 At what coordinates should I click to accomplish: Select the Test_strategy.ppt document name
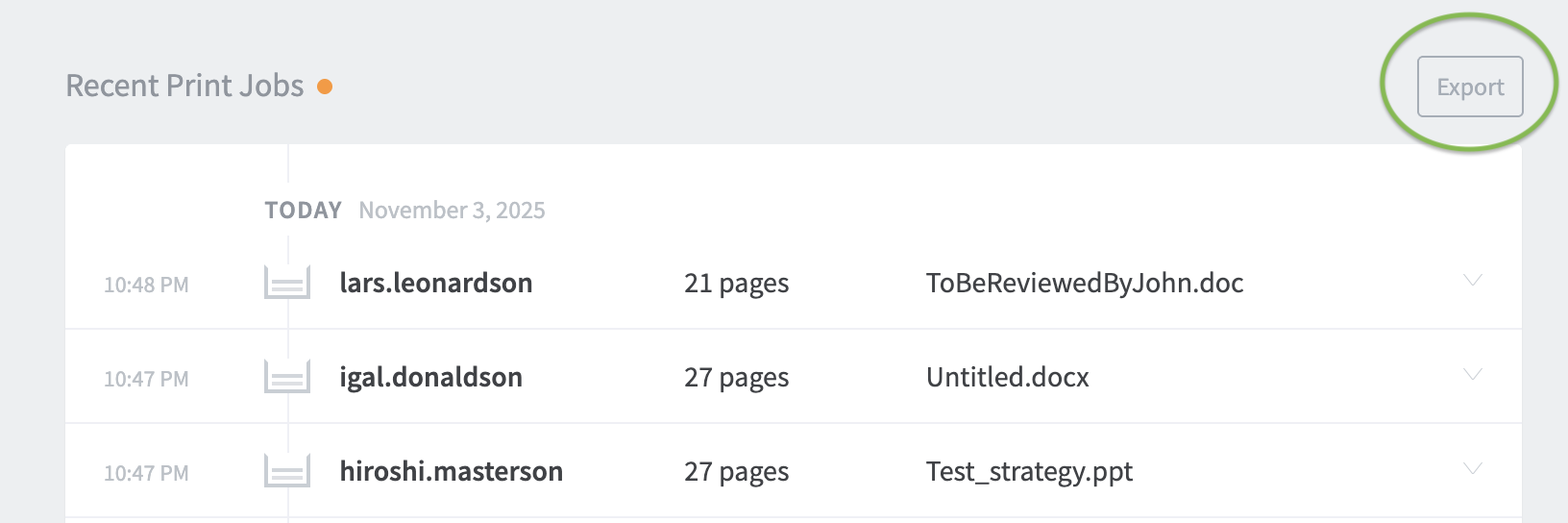[x=1029, y=471]
